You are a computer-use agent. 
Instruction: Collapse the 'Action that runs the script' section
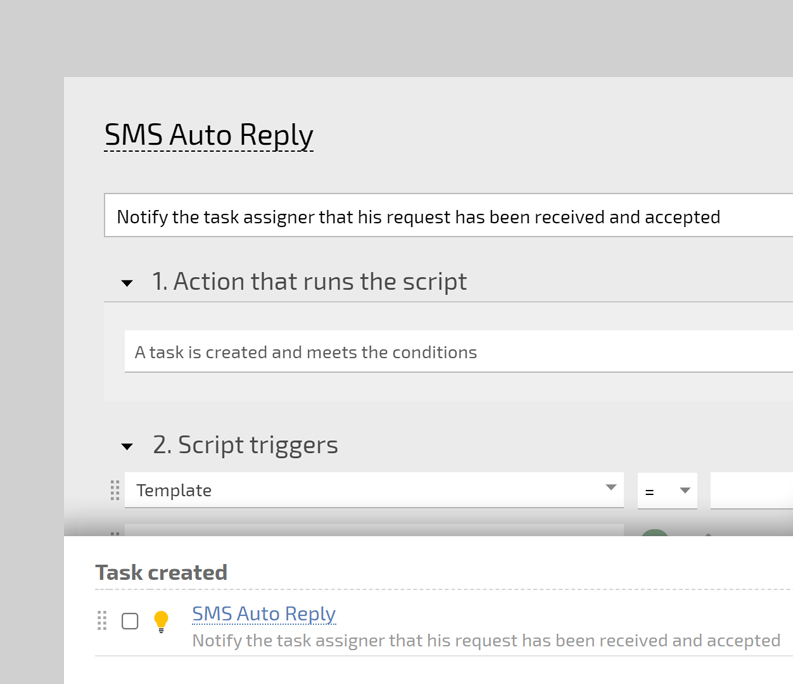(x=127, y=283)
